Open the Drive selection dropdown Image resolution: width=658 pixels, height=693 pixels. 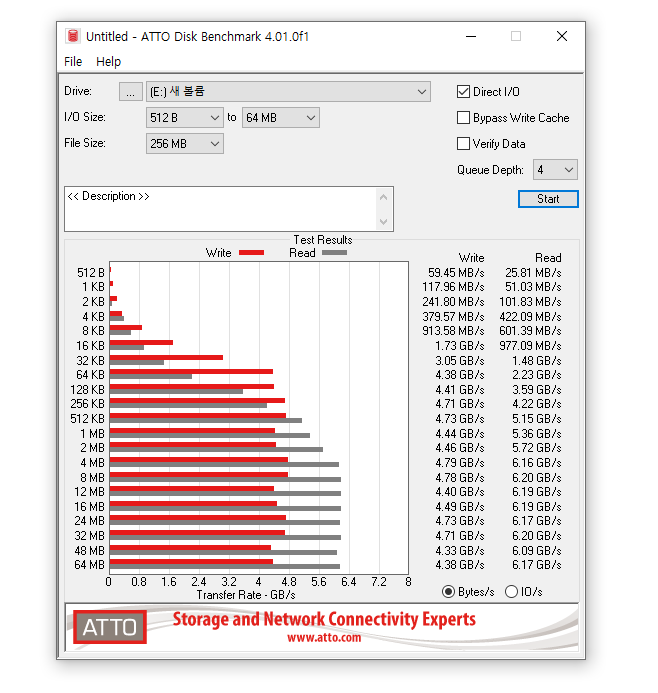[288, 91]
